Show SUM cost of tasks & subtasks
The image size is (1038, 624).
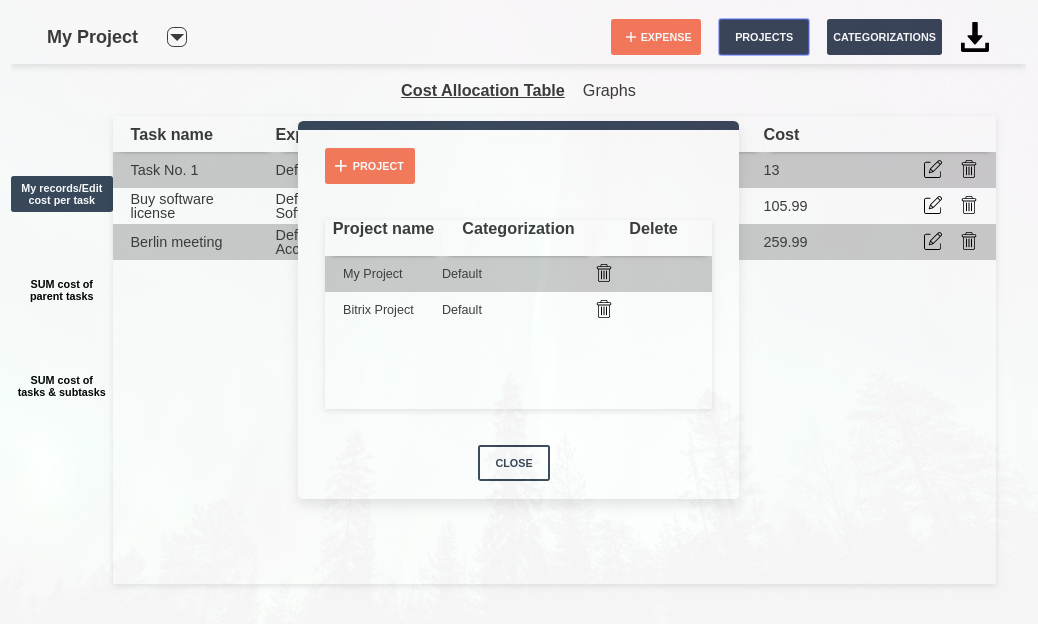pyautogui.click(x=62, y=386)
